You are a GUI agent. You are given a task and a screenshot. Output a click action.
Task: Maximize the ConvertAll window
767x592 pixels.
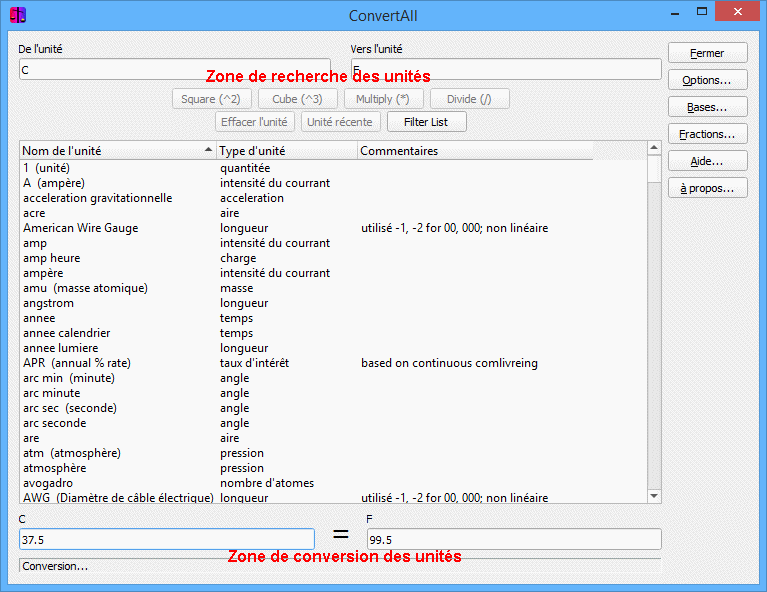702,12
